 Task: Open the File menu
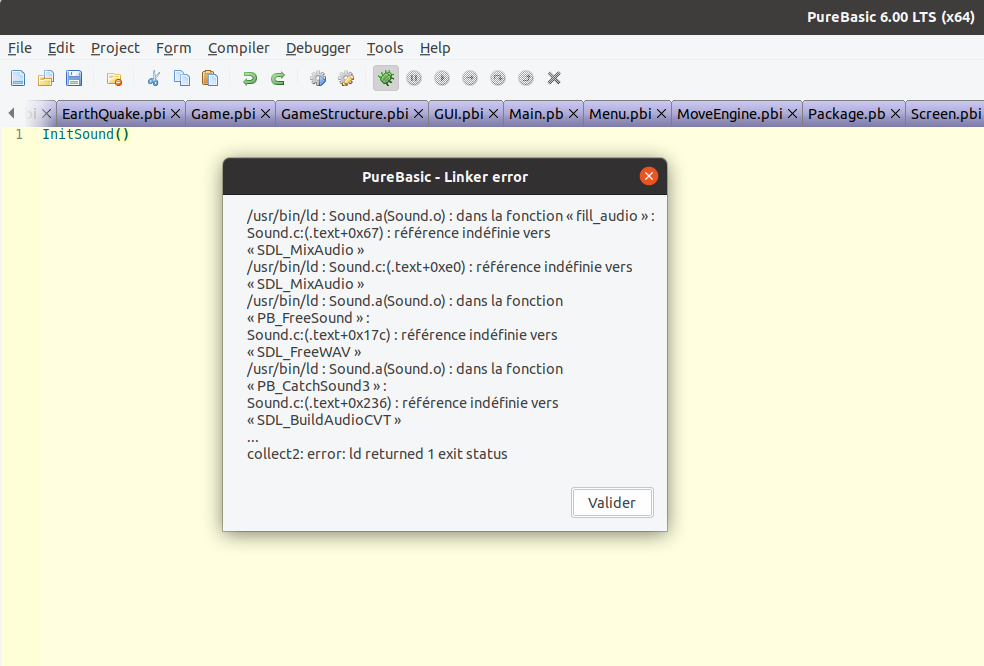(x=20, y=48)
